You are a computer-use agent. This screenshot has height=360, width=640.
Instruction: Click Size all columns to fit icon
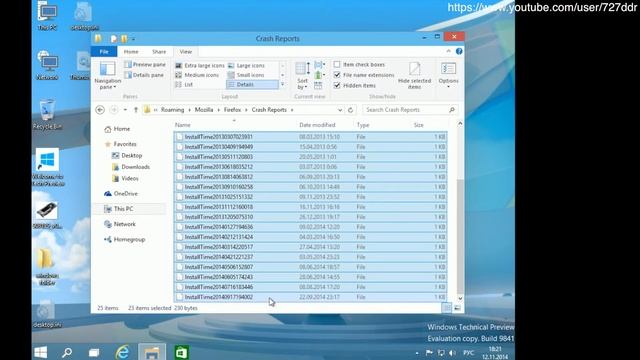click(318, 85)
